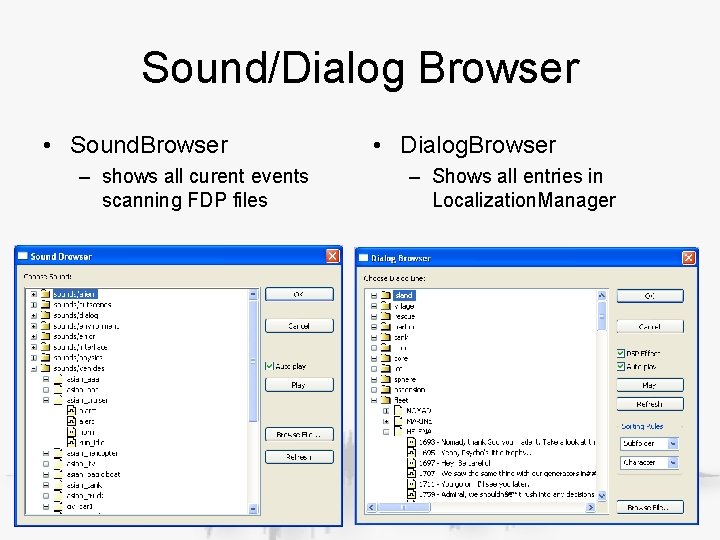Click folder icon beside ascension
Viewport: 720px width, 540px height.
pos(386,389)
